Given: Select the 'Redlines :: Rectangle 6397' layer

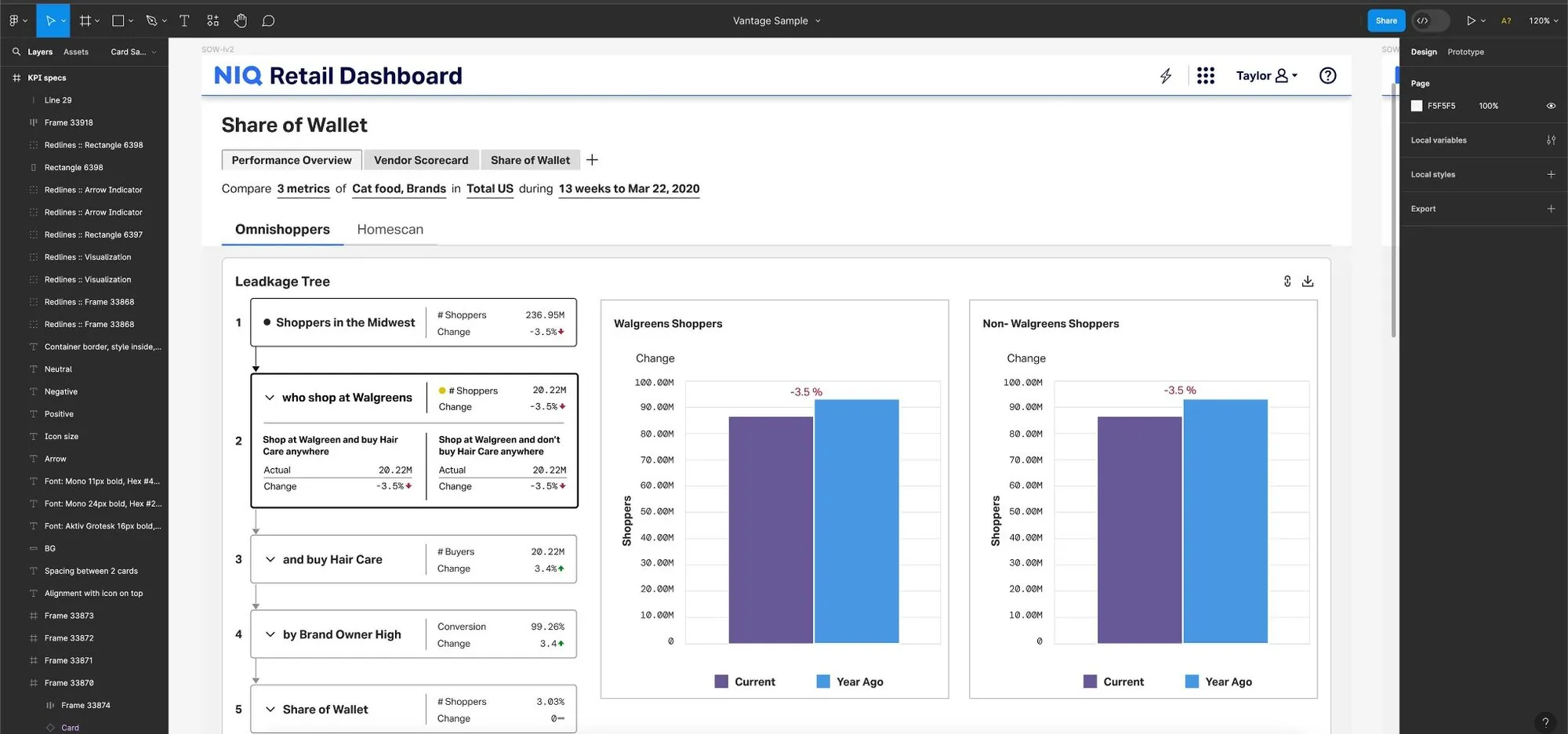Looking at the screenshot, I should pyautogui.click(x=93, y=234).
